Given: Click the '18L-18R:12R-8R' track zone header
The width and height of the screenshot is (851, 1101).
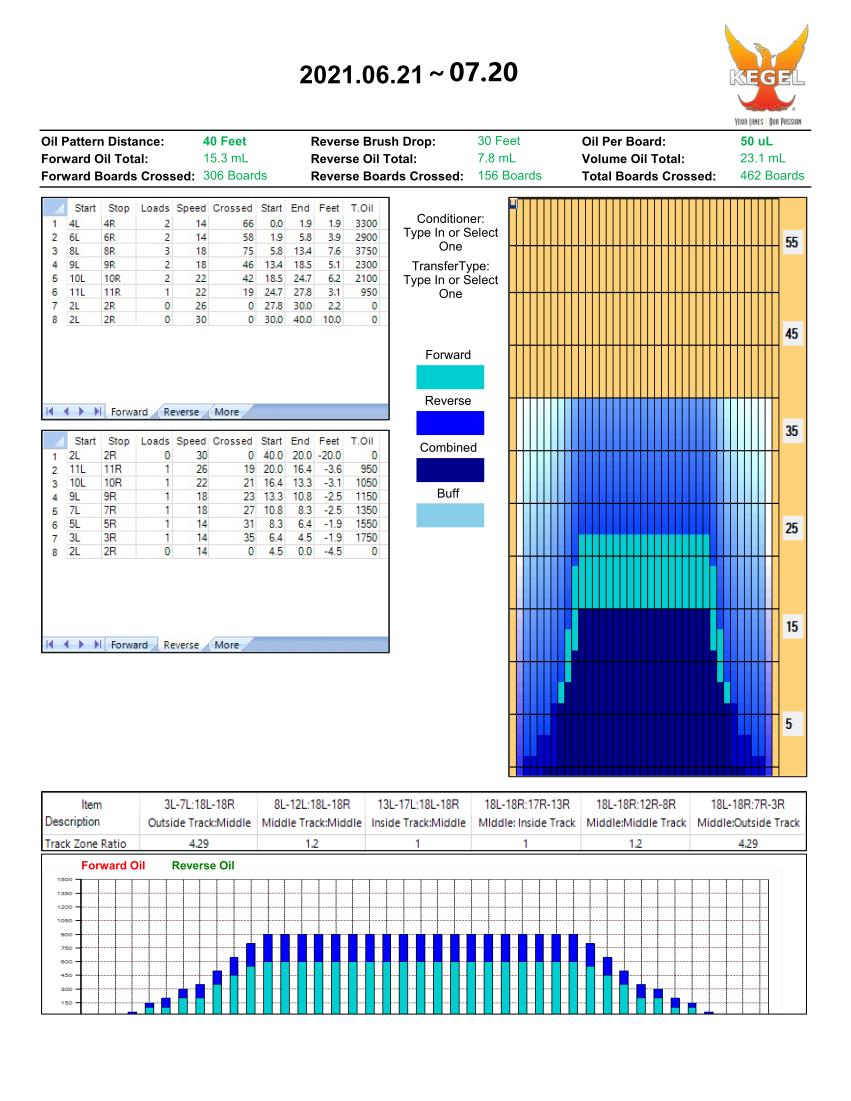Looking at the screenshot, I should 636,805.
